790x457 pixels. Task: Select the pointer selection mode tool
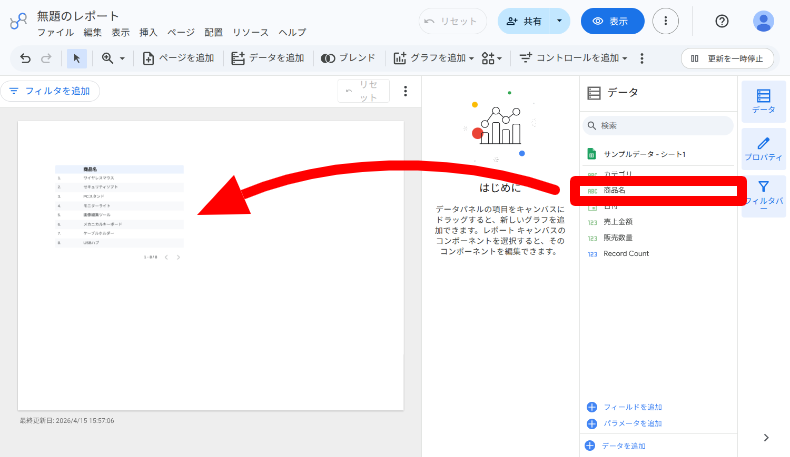pyautogui.click(x=78, y=58)
